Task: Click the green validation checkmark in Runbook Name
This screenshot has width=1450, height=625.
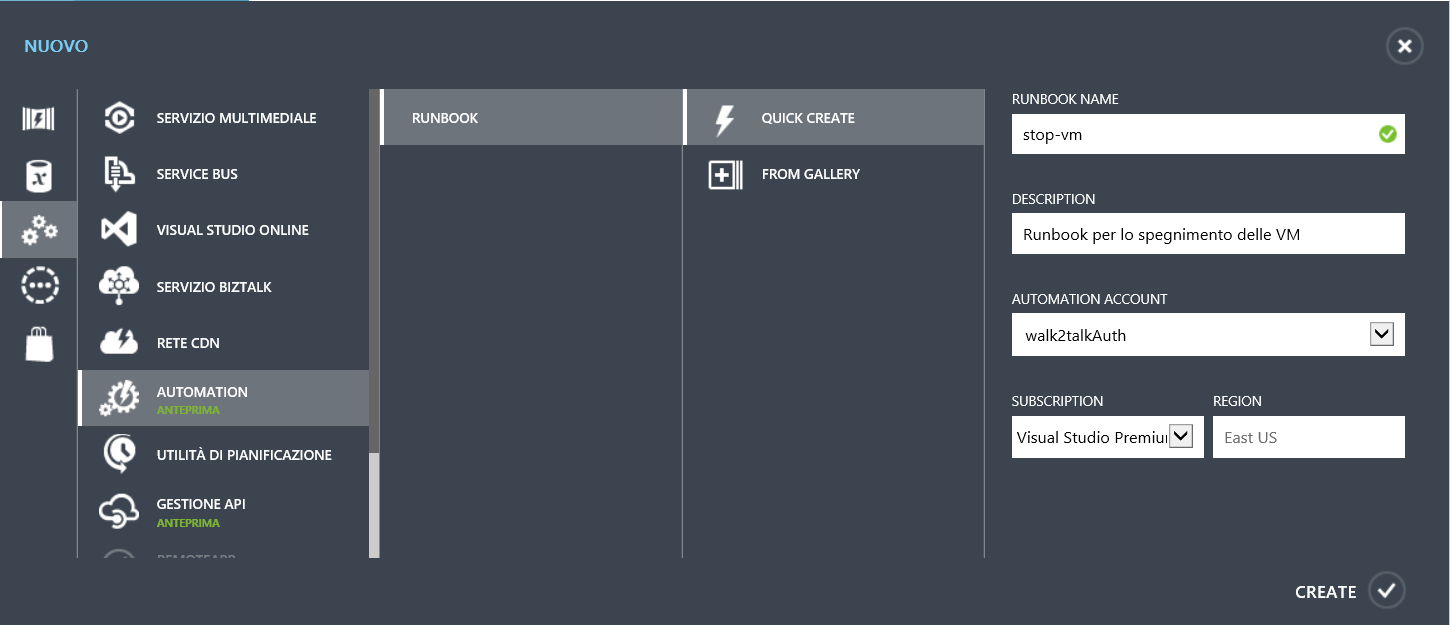Action: 1387,134
